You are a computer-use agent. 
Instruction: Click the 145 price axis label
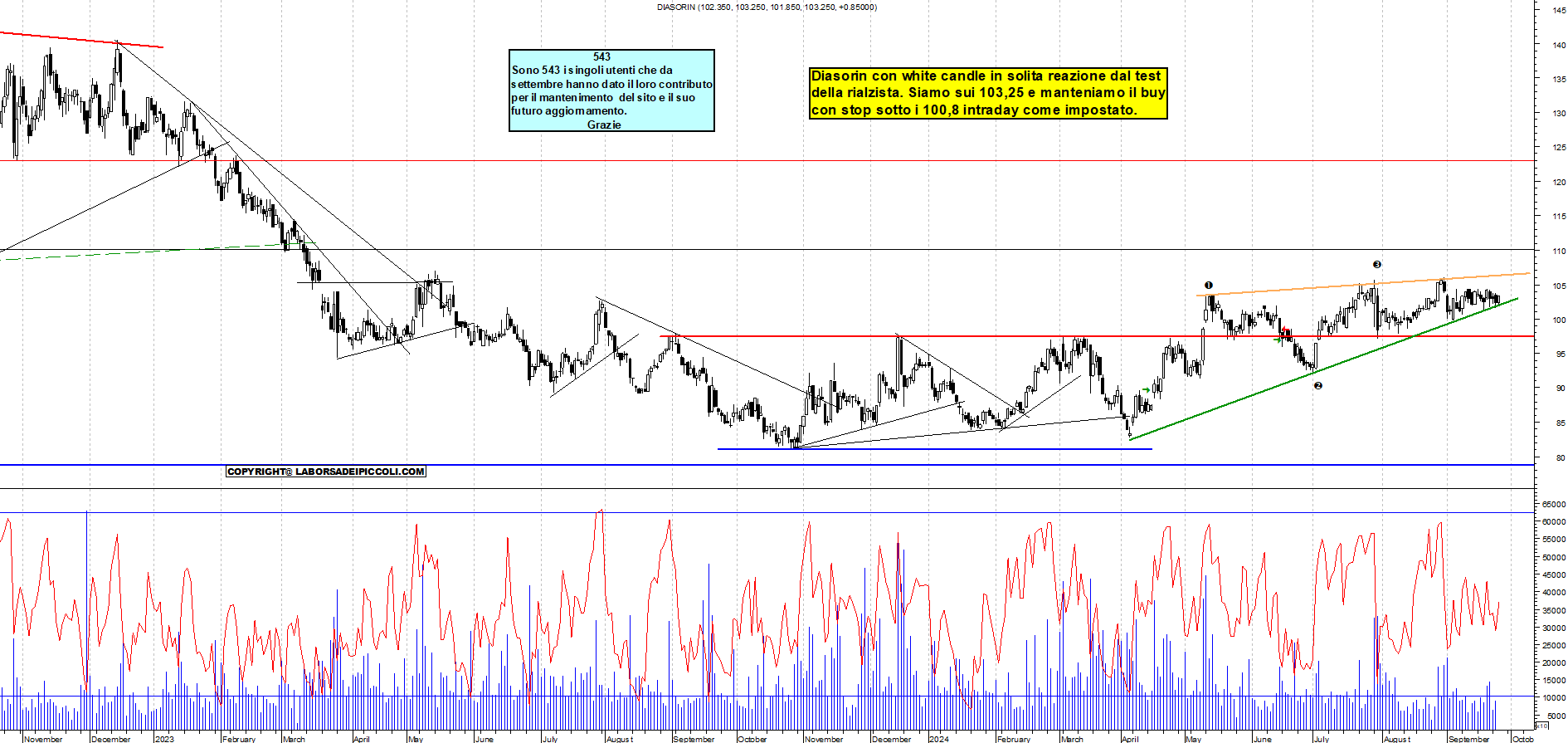(1560, 11)
